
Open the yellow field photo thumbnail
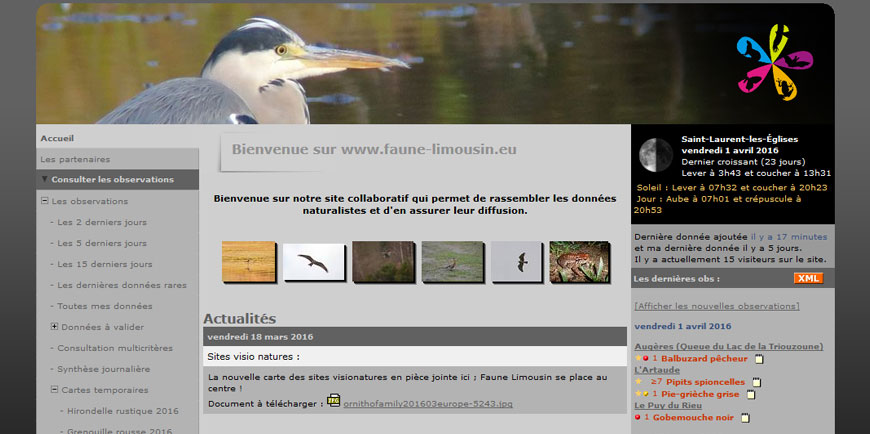249,261
